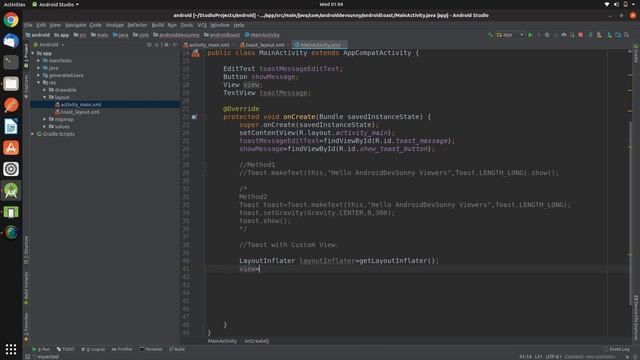The image size is (640, 360).
Task: Open the Navigate menu
Action: (x=76, y=25)
